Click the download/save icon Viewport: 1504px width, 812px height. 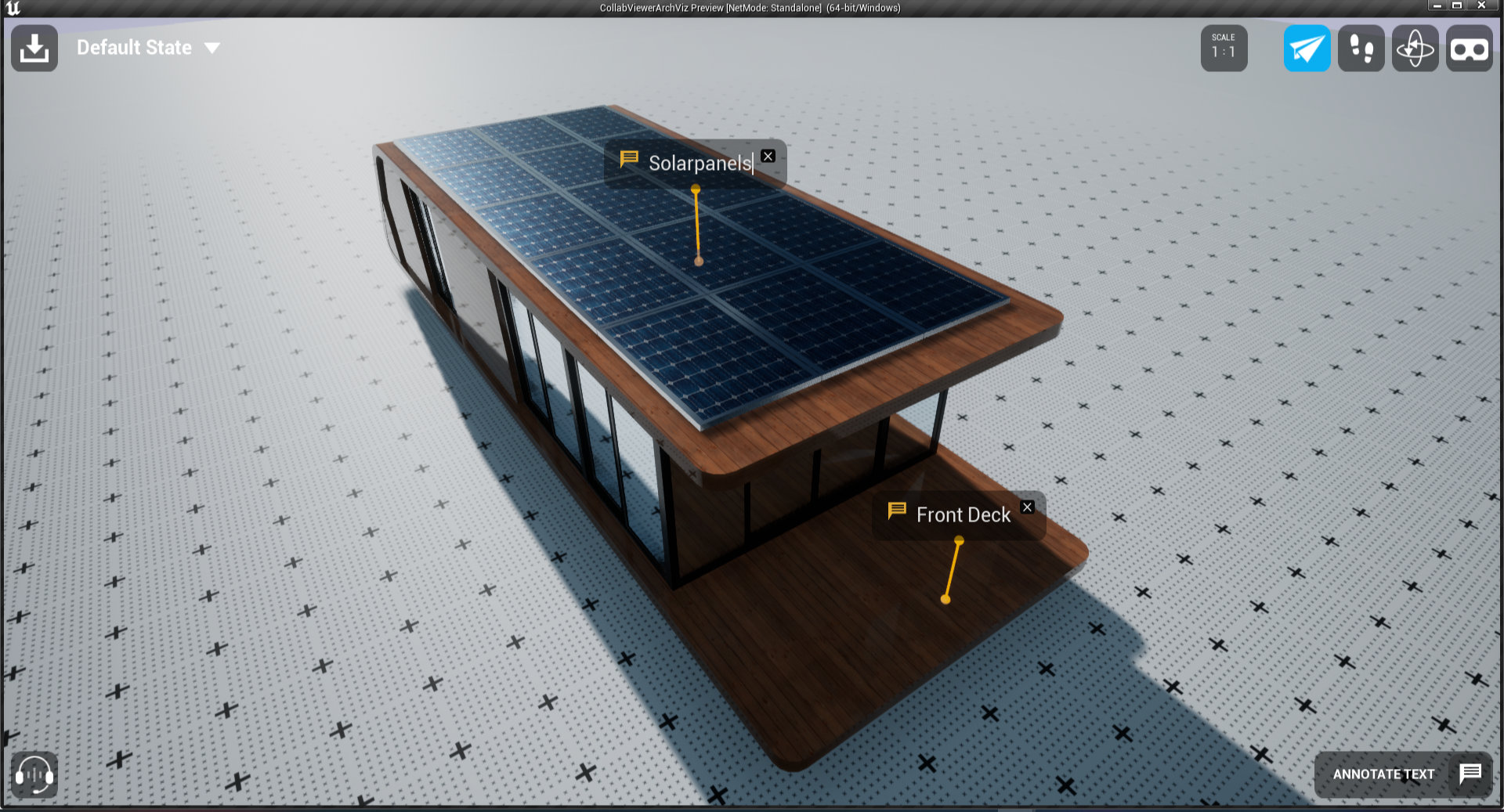click(x=34, y=49)
